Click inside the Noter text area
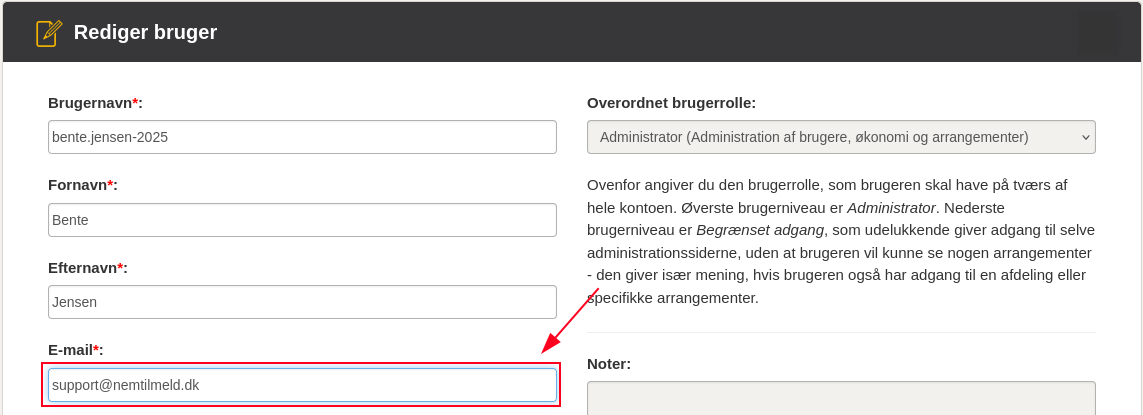This screenshot has height=415, width=1143. (x=840, y=400)
